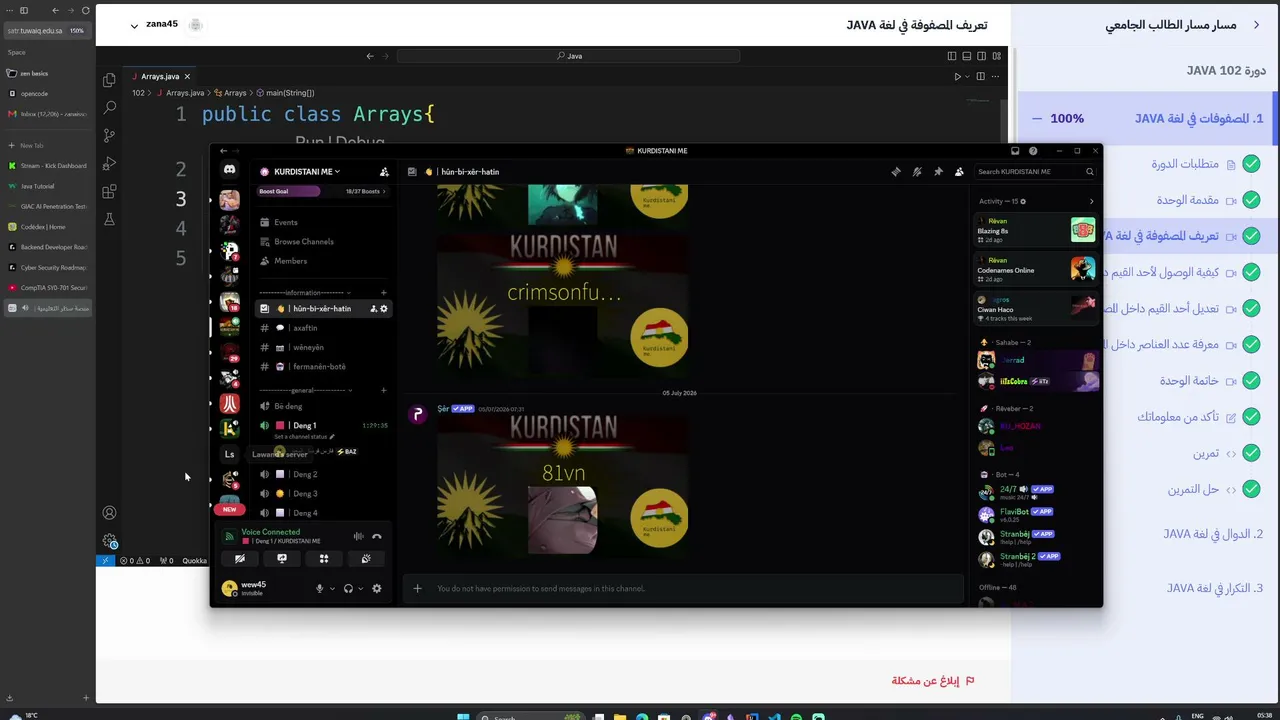
Task: Toggle the Discord member list
Action: coord(959,172)
